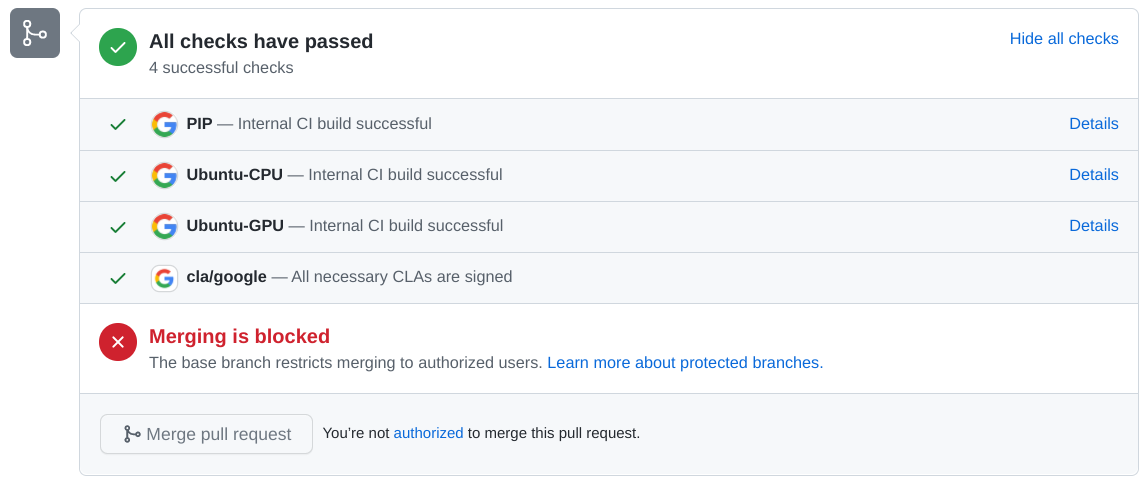Click the Google logo beside Ubuntu-CPU check
The height and width of the screenshot is (486, 1147).
click(x=164, y=175)
